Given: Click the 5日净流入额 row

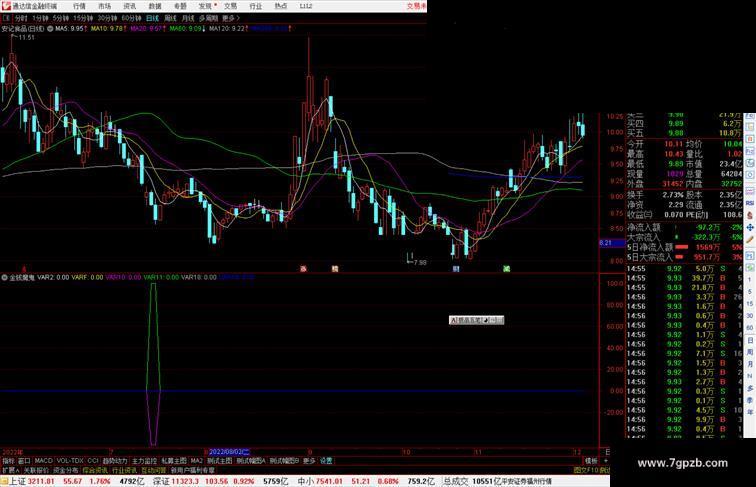Looking at the screenshot, I should tap(685, 247).
